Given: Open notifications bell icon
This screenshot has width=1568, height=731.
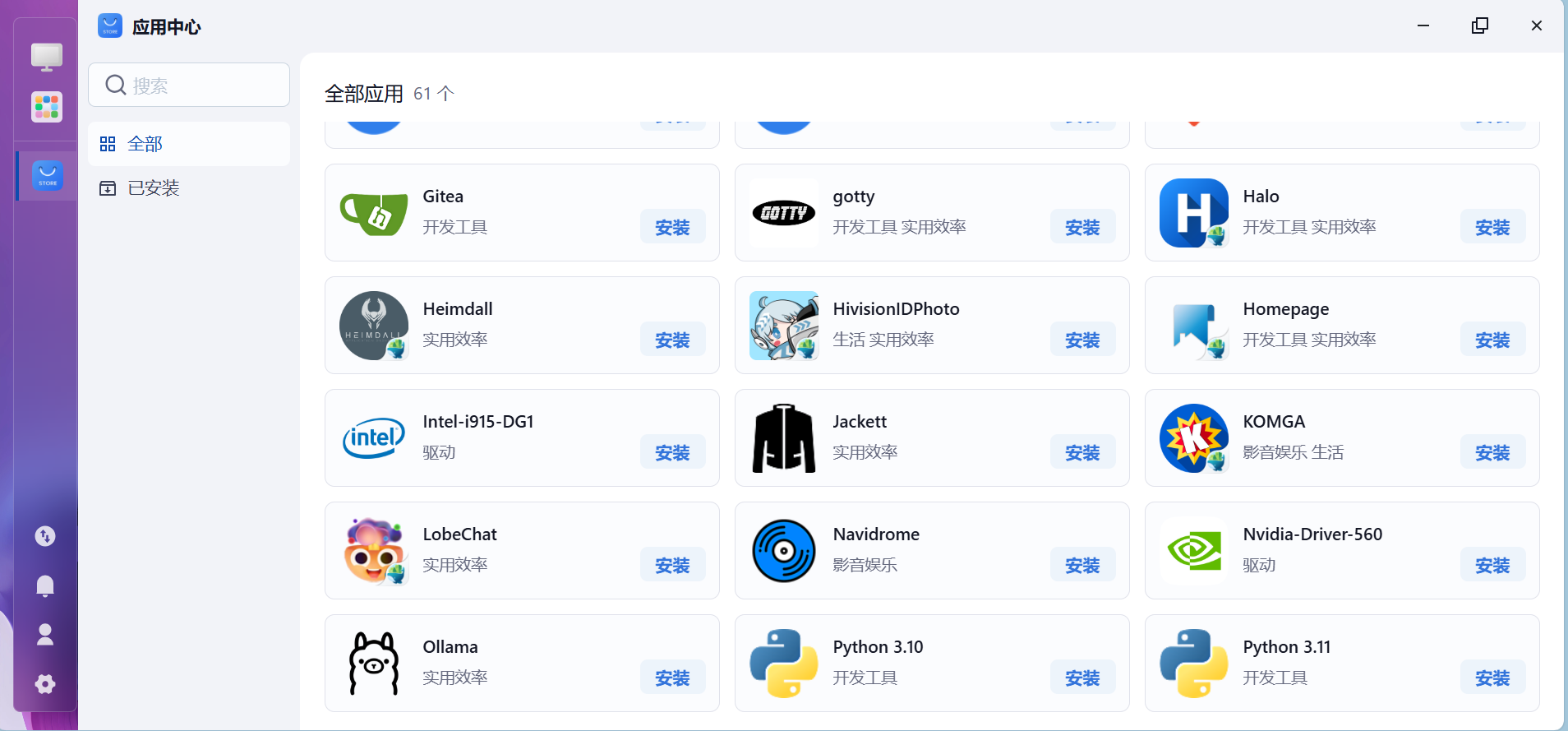Looking at the screenshot, I should pyautogui.click(x=45, y=585).
